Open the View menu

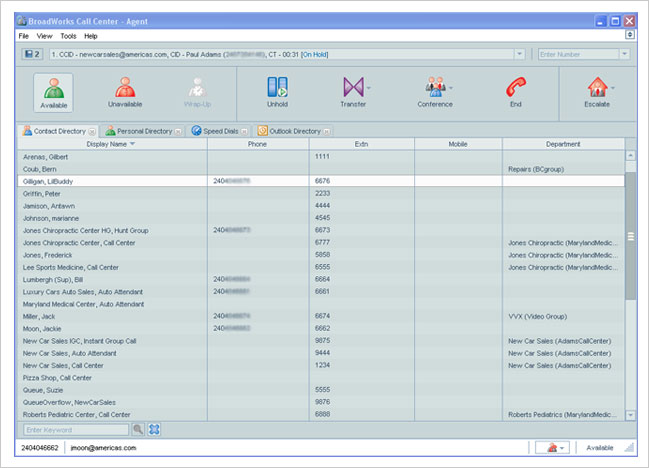[x=45, y=35]
